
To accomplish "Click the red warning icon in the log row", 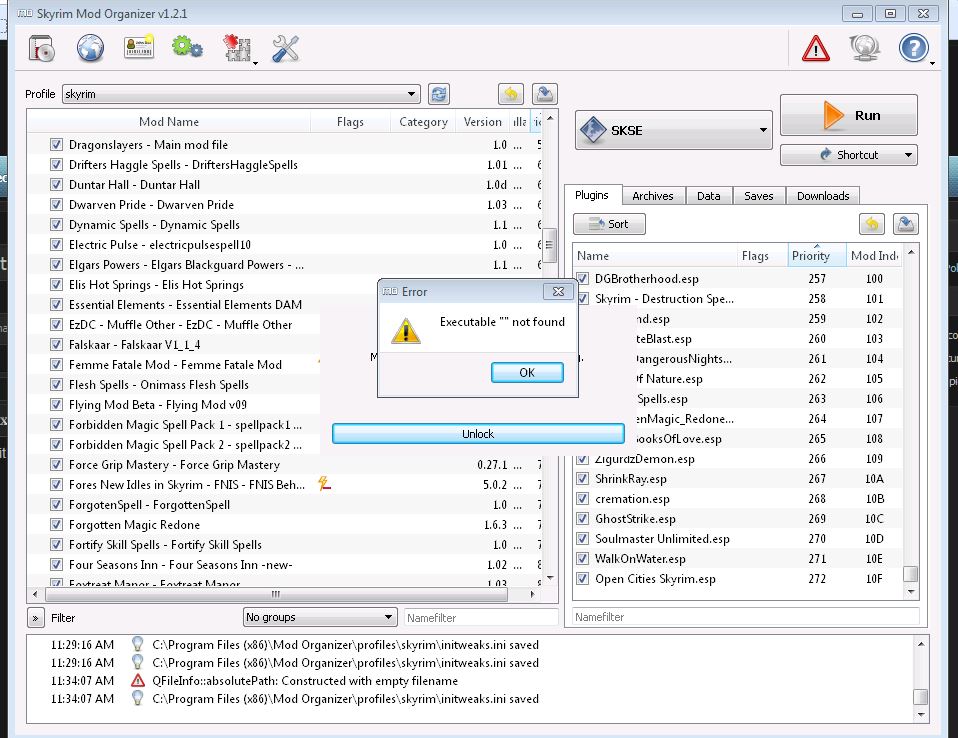I will (138, 680).
